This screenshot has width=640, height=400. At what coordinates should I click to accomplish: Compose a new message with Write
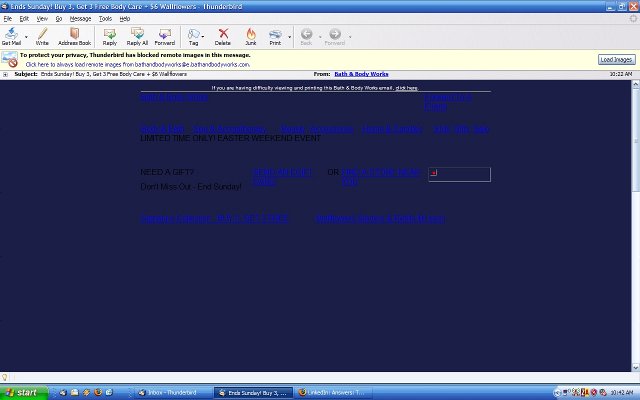coord(42,36)
